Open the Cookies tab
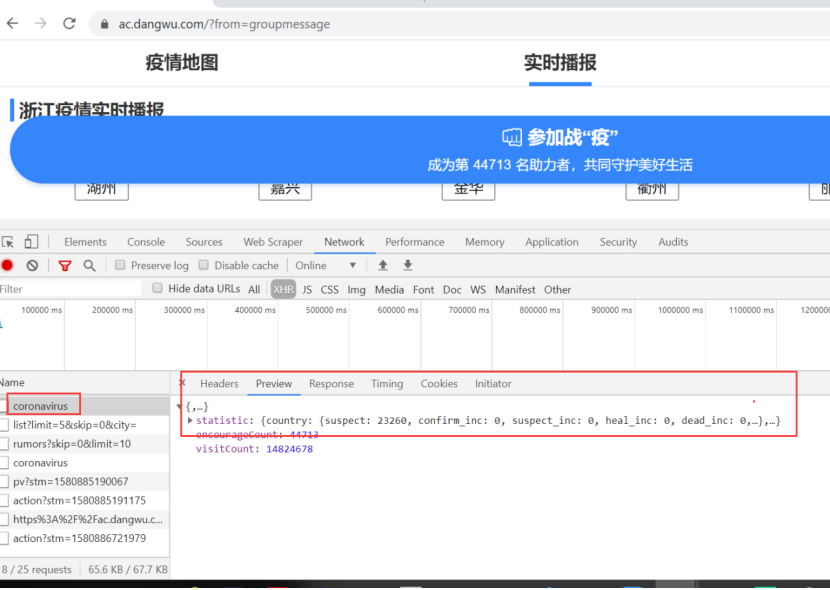The height and width of the screenshot is (590, 830). [439, 384]
